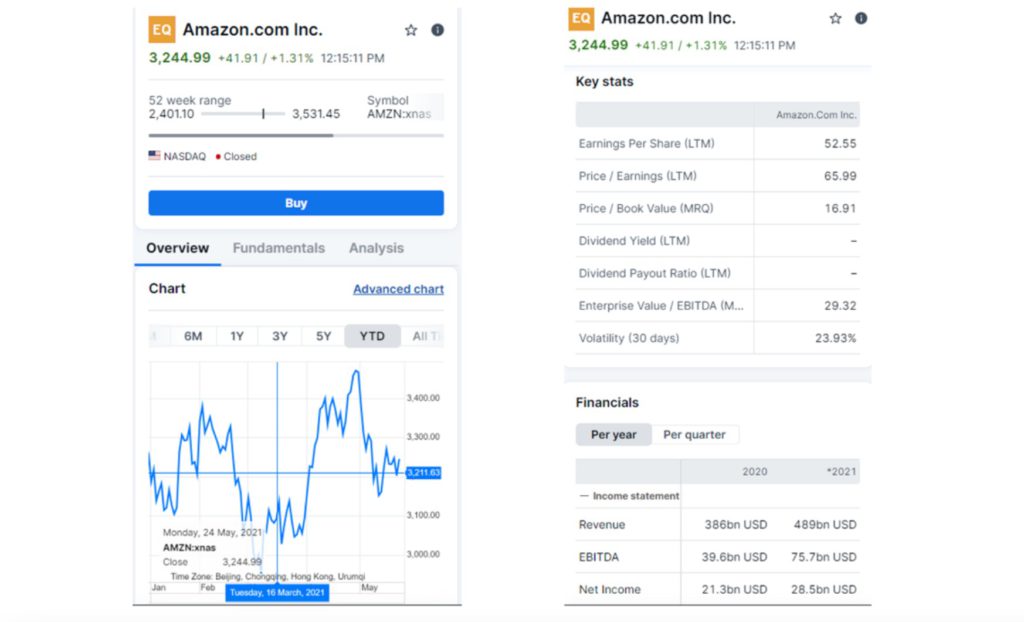The width and height of the screenshot is (1024, 622).
Task: Select the 5Y chart range
Action: tap(324, 336)
